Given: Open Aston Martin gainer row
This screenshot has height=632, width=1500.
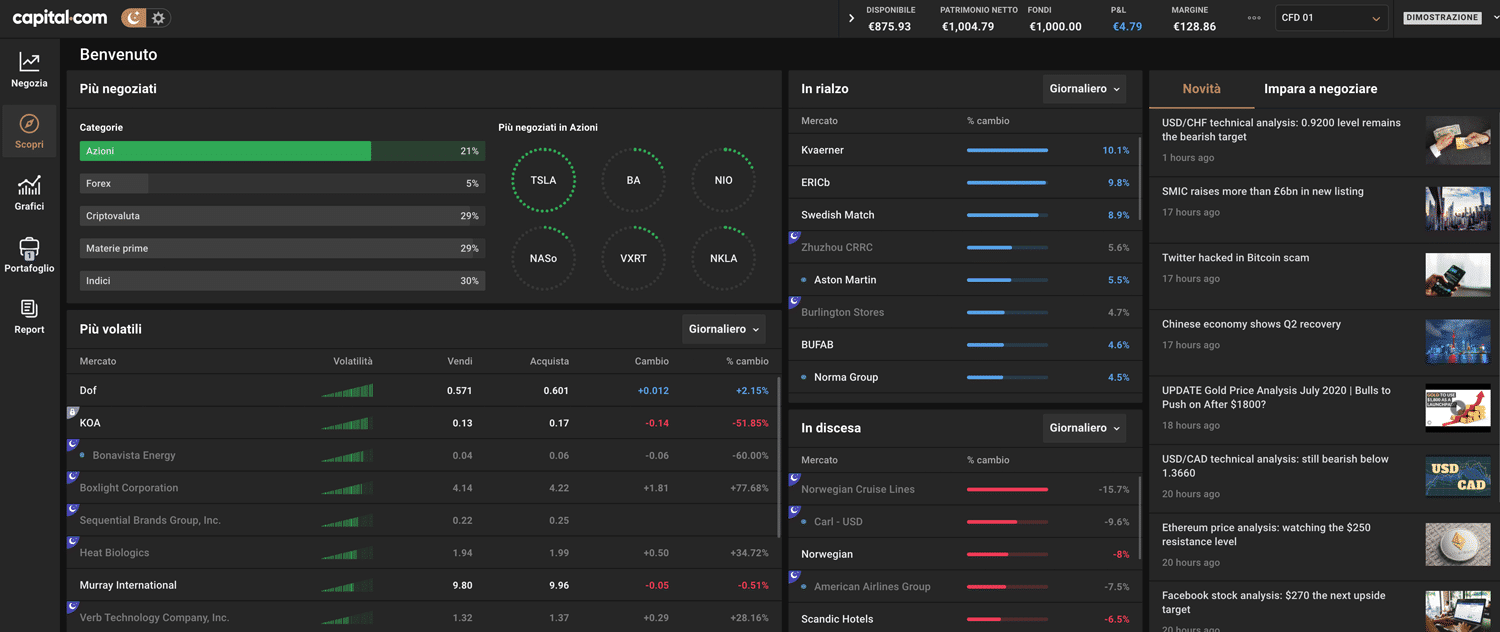Looking at the screenshot, I should (x=965, y=280).
